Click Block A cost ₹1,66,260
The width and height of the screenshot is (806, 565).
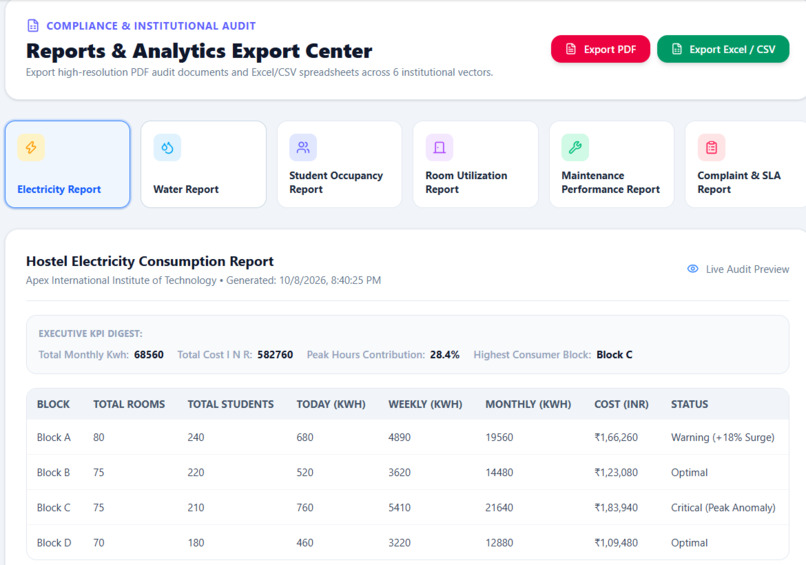[x=616, y=438]
